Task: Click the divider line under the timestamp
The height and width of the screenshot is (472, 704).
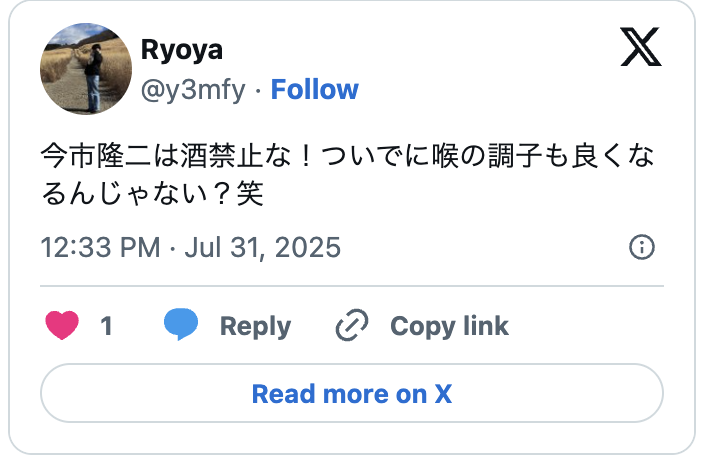Action: tap(352, 285)
